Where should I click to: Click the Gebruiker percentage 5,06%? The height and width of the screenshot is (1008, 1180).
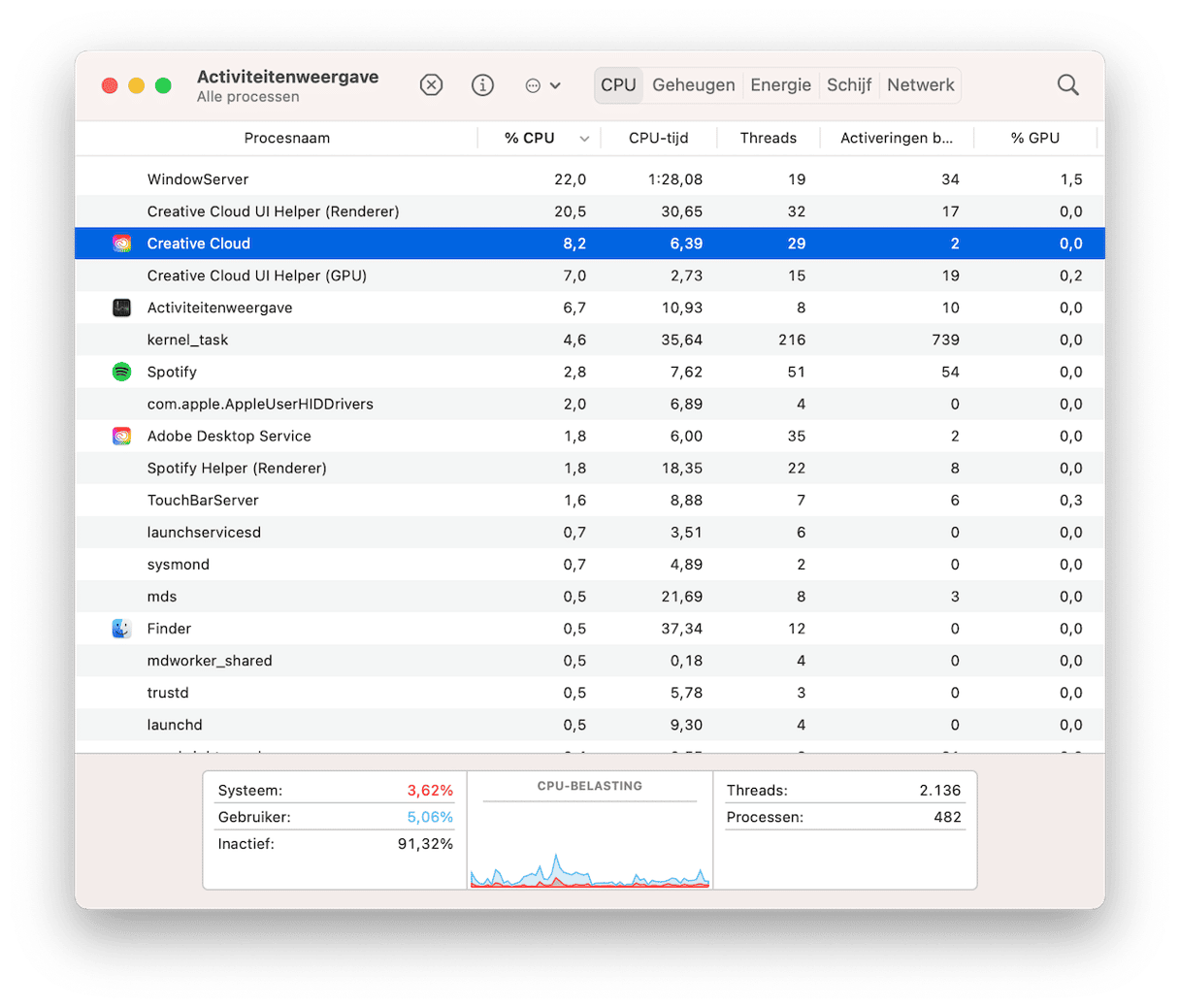(430, 817)
